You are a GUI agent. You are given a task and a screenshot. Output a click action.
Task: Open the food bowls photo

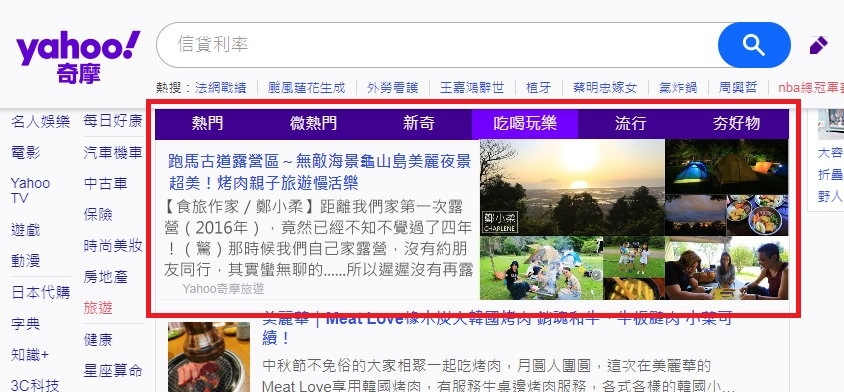point(757,215)
